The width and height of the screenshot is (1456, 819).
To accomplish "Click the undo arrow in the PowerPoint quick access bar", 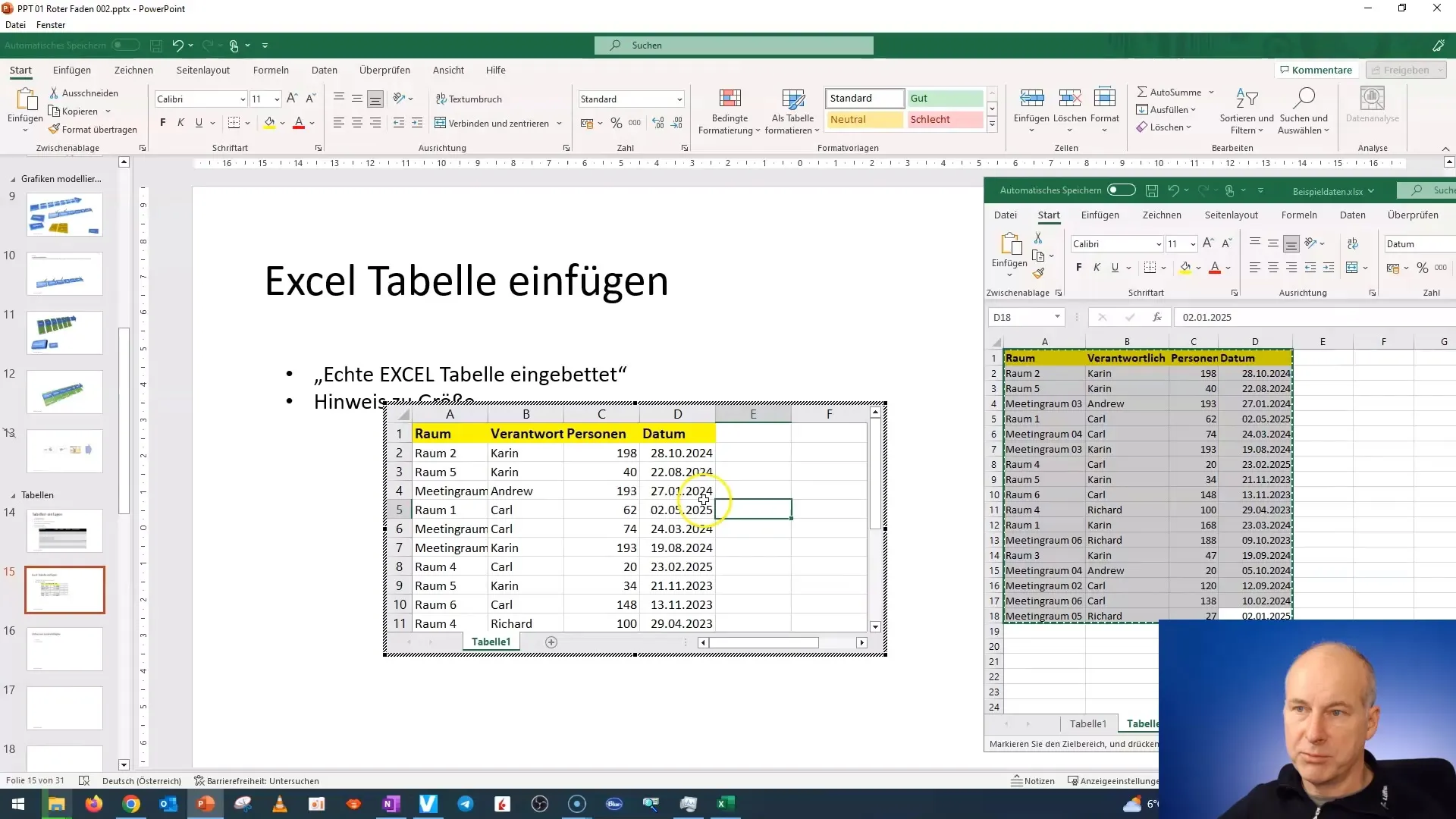I will [177, 45].
